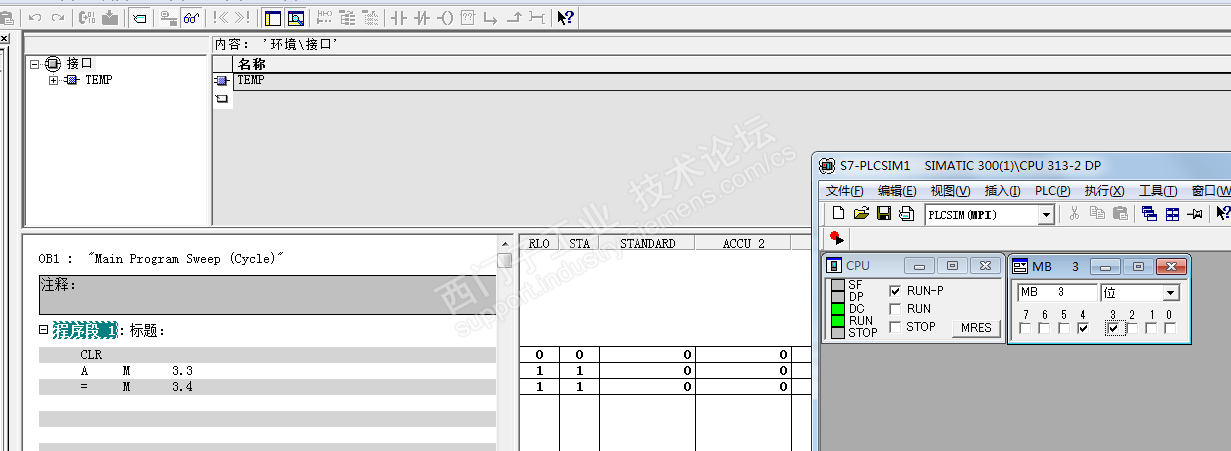Screen dimensions: 1231x451
Task: Toggle bit 6 of MB 3
Action: (1044, 328)
